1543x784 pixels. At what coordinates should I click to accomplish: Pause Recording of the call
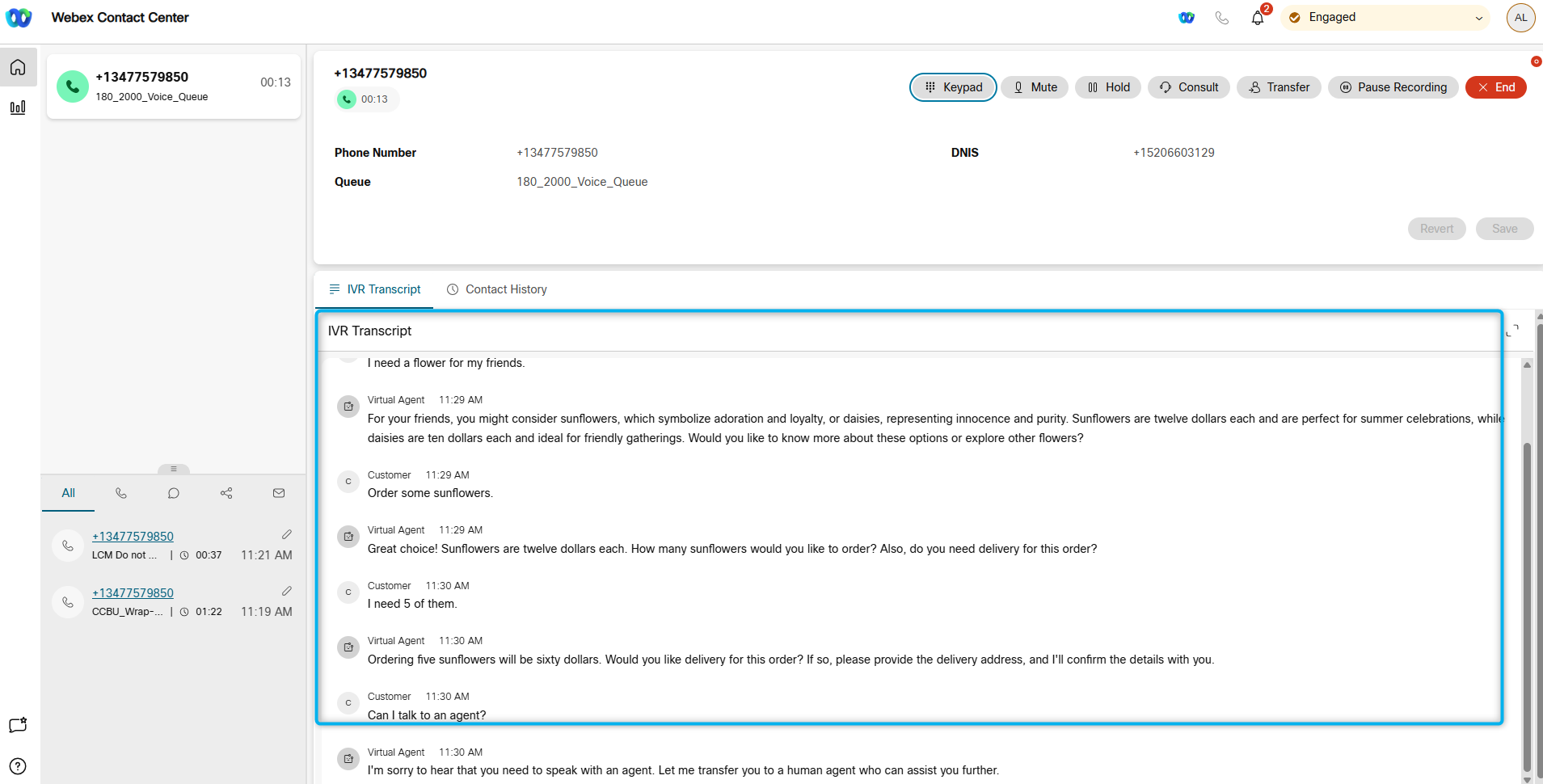[1393, 87]
